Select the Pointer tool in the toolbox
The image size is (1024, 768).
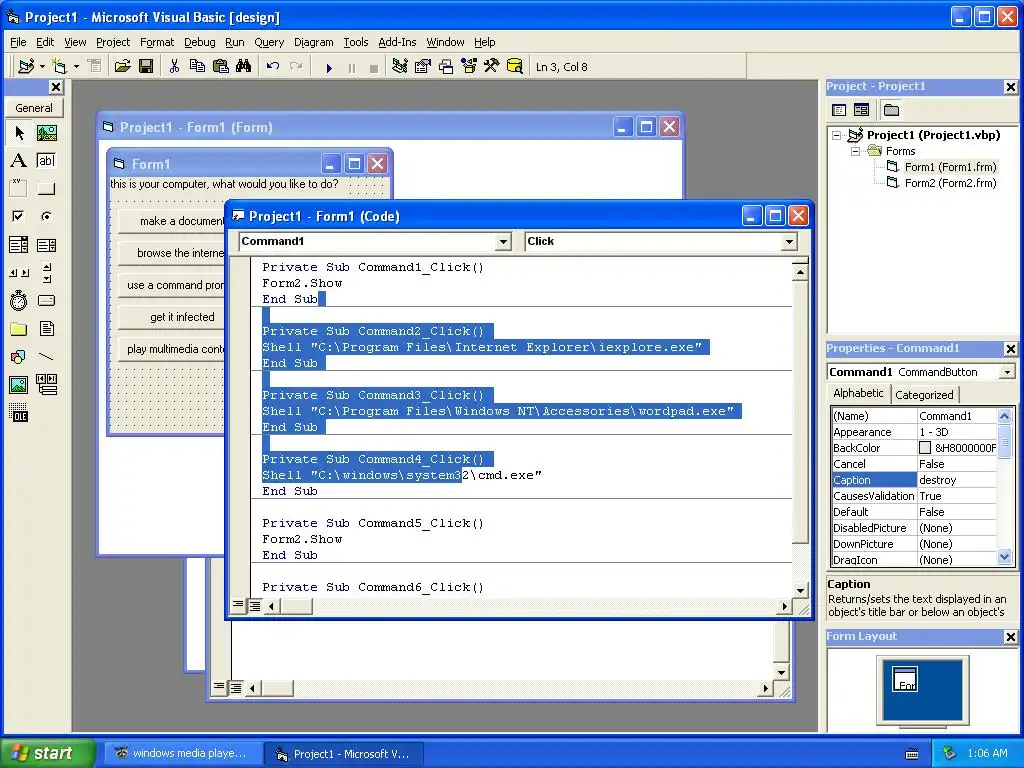click(19, 133)
